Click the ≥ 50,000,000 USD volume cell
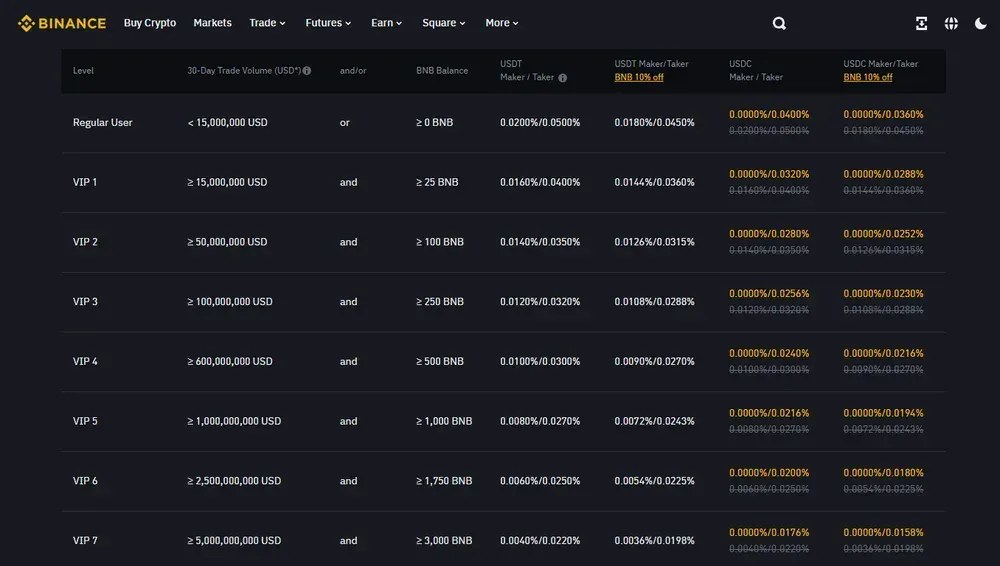 (x=227, y=242)
